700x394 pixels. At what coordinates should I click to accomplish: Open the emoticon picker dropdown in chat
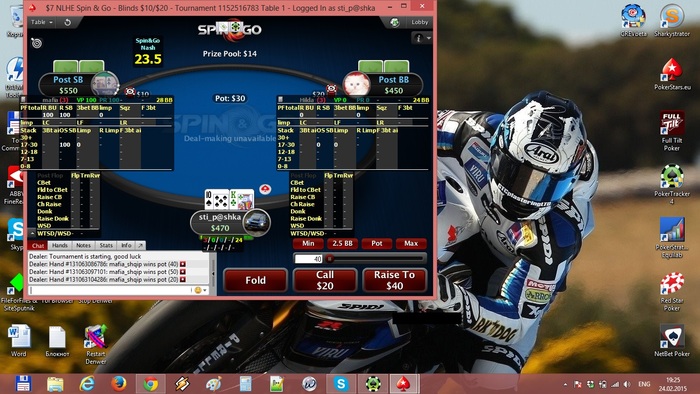coord(201,290)
